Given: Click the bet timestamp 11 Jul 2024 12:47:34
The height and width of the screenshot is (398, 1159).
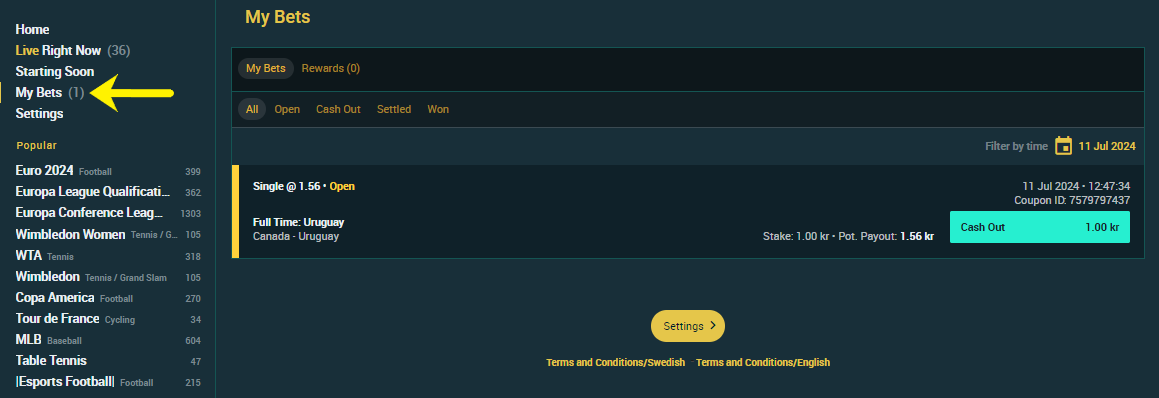Looking at the screenshot, I should [1076, 186].
